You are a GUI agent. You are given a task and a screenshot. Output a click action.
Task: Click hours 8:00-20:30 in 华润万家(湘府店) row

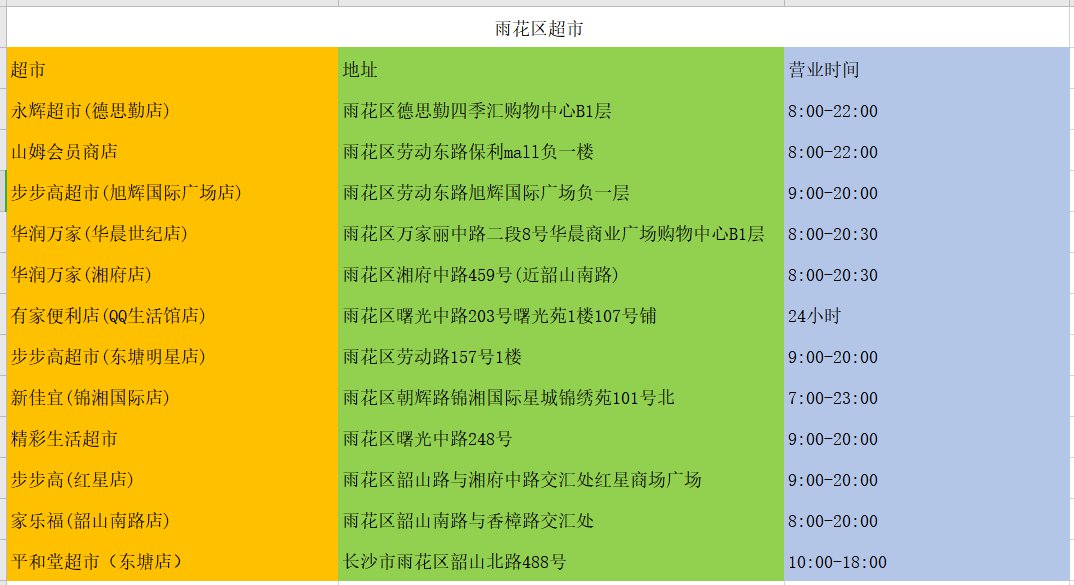927,275
